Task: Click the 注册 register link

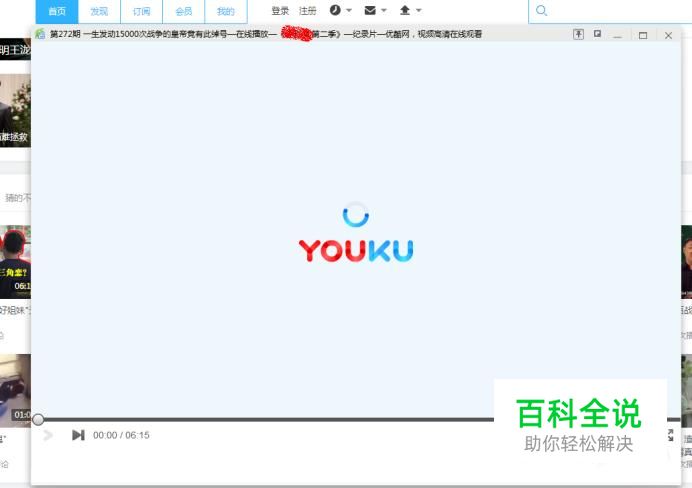Action: 308,11
